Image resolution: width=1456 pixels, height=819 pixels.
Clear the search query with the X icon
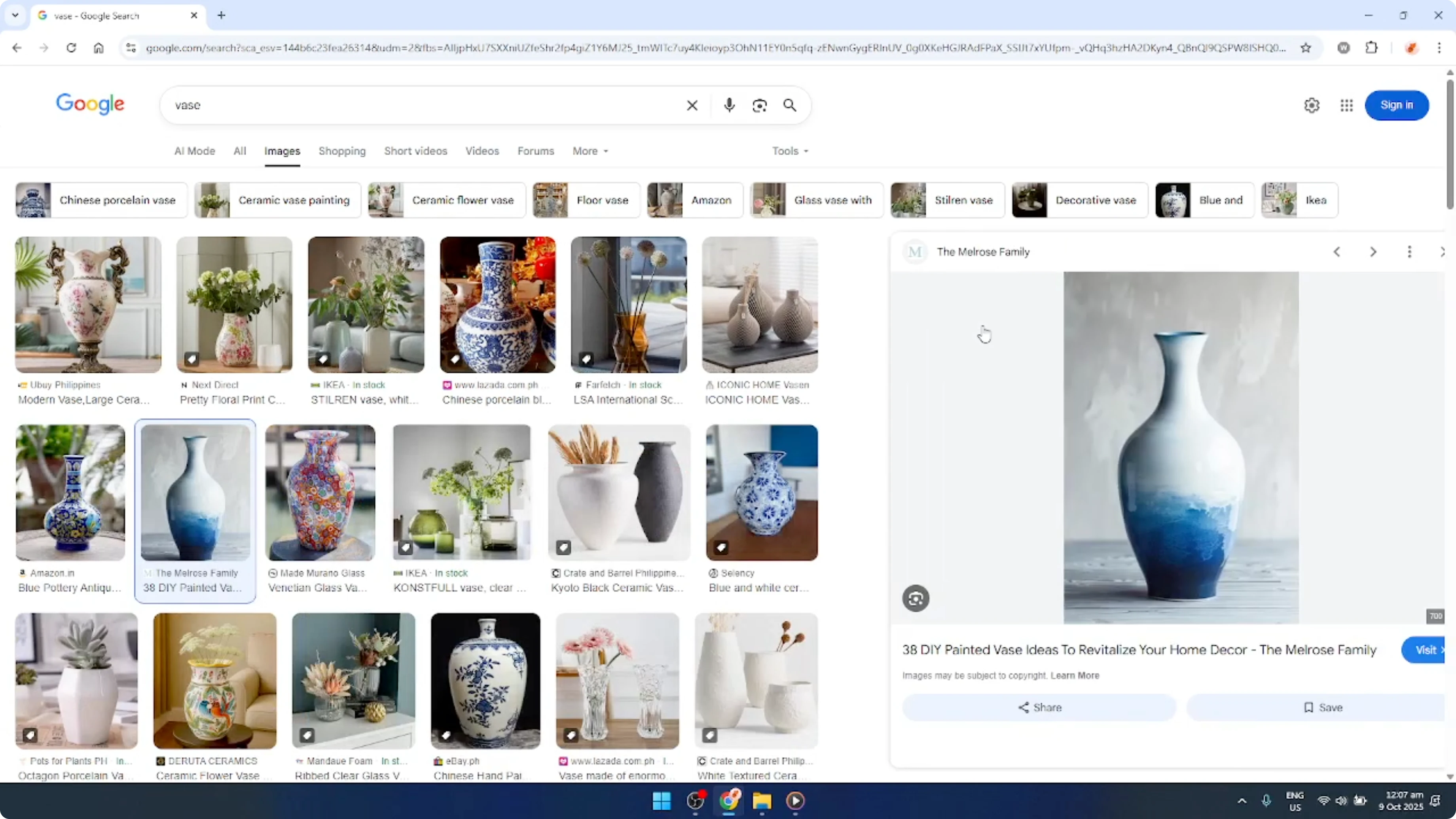tap(692, 105)
